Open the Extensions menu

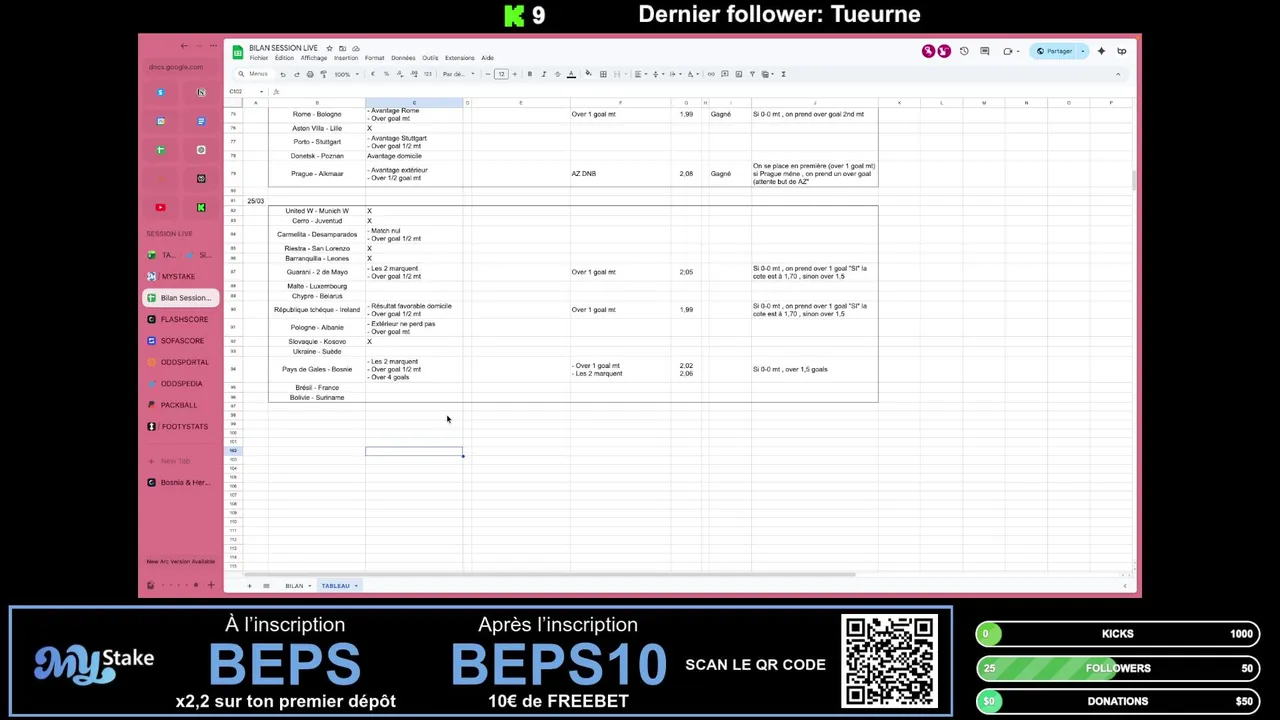pos(459,58)
